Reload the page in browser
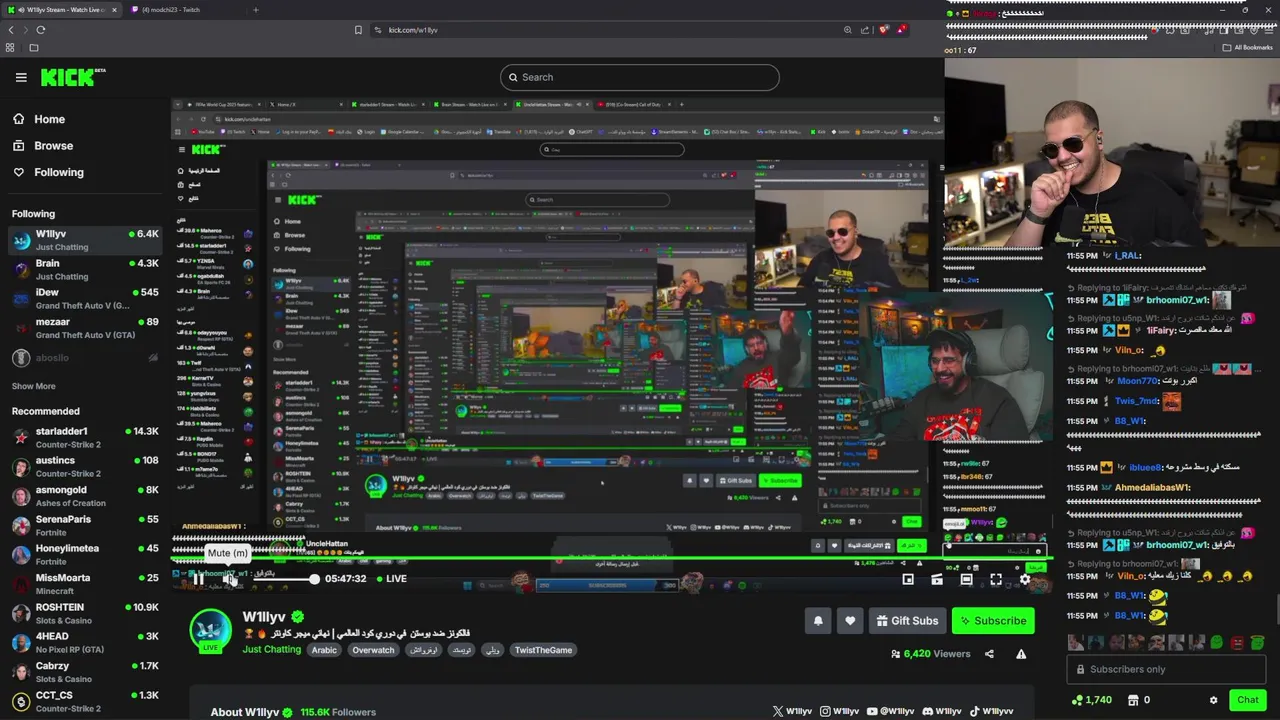This screenshot has width=1280, height=720. (40, 30)
